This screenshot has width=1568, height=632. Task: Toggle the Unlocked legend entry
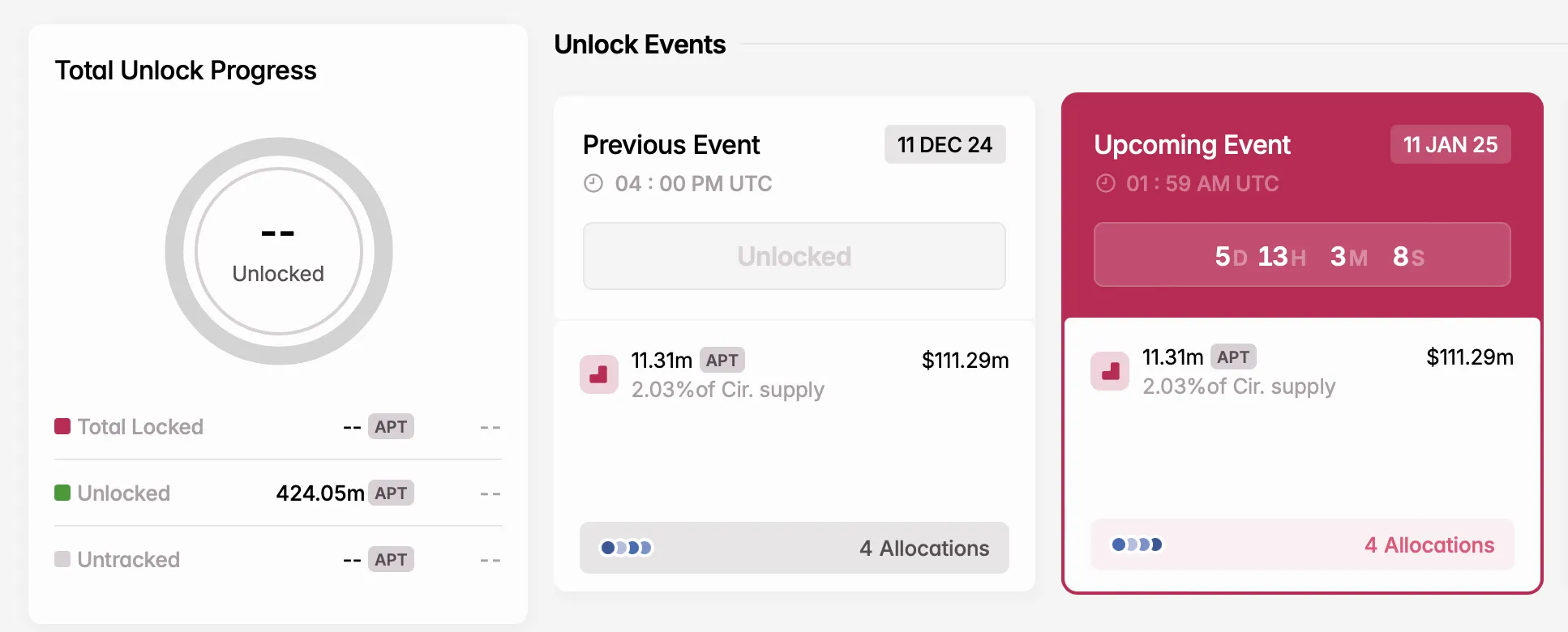(x=124, y=493)
